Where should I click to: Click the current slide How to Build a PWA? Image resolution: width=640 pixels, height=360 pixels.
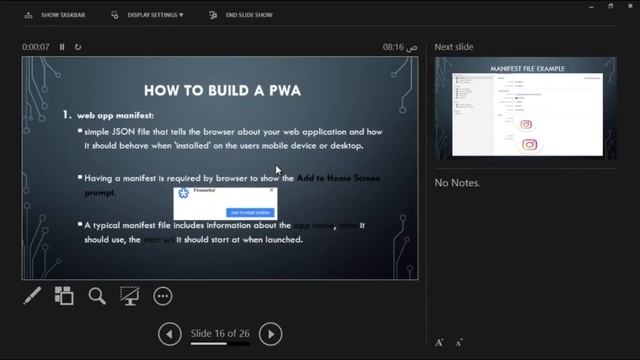point(220,168)
